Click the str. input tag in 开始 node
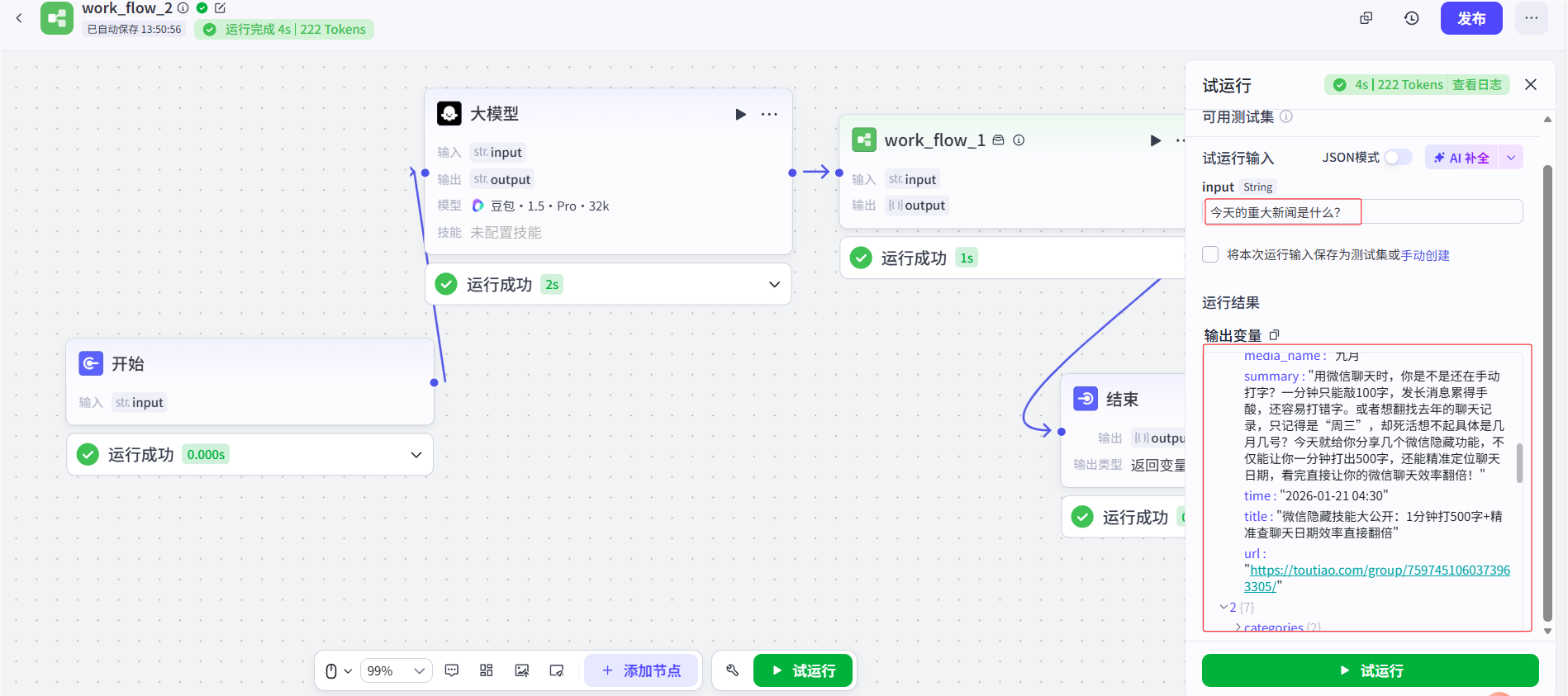This screenshot has width=1568, height=696. [x=140, y=402]
